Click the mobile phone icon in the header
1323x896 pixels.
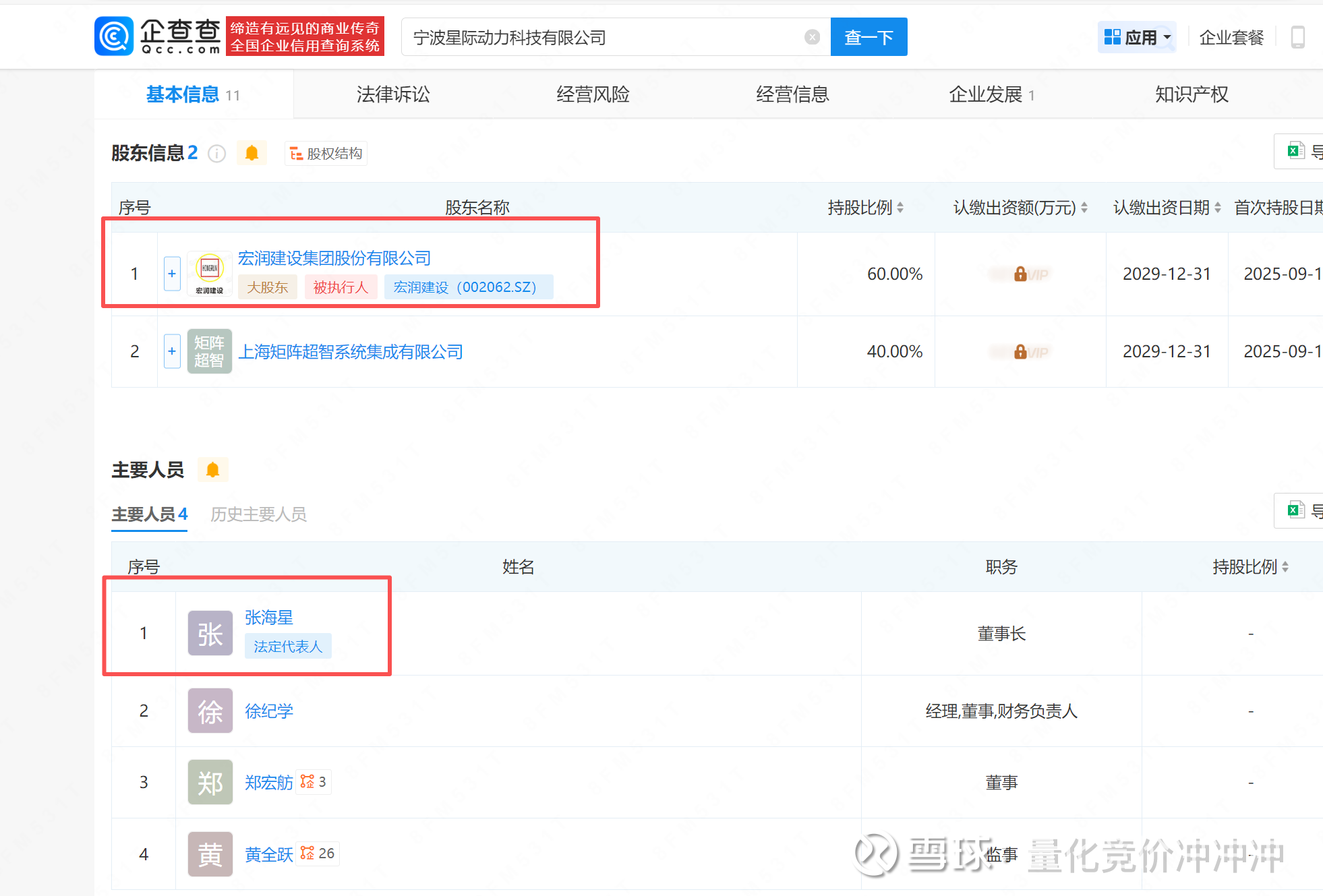pyautogui.click(x=1297, y=37)
